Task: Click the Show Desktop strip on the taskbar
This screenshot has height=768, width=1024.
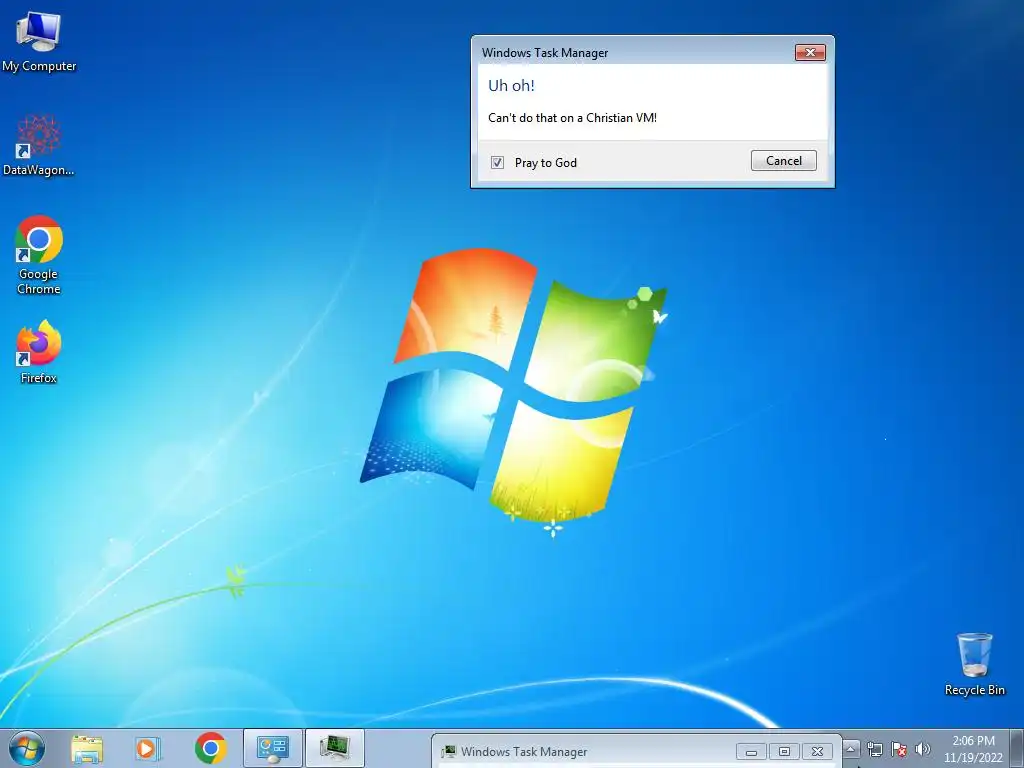Action: [1017, 749]
